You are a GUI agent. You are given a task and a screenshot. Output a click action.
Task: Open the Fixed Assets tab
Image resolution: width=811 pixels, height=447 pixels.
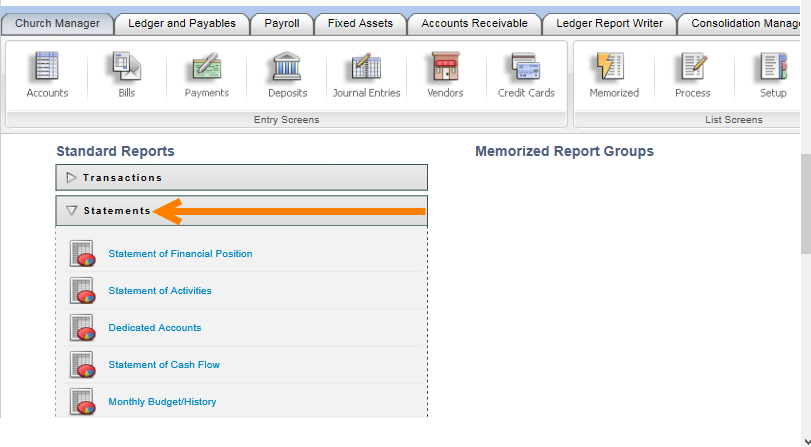tap(360, 23)
